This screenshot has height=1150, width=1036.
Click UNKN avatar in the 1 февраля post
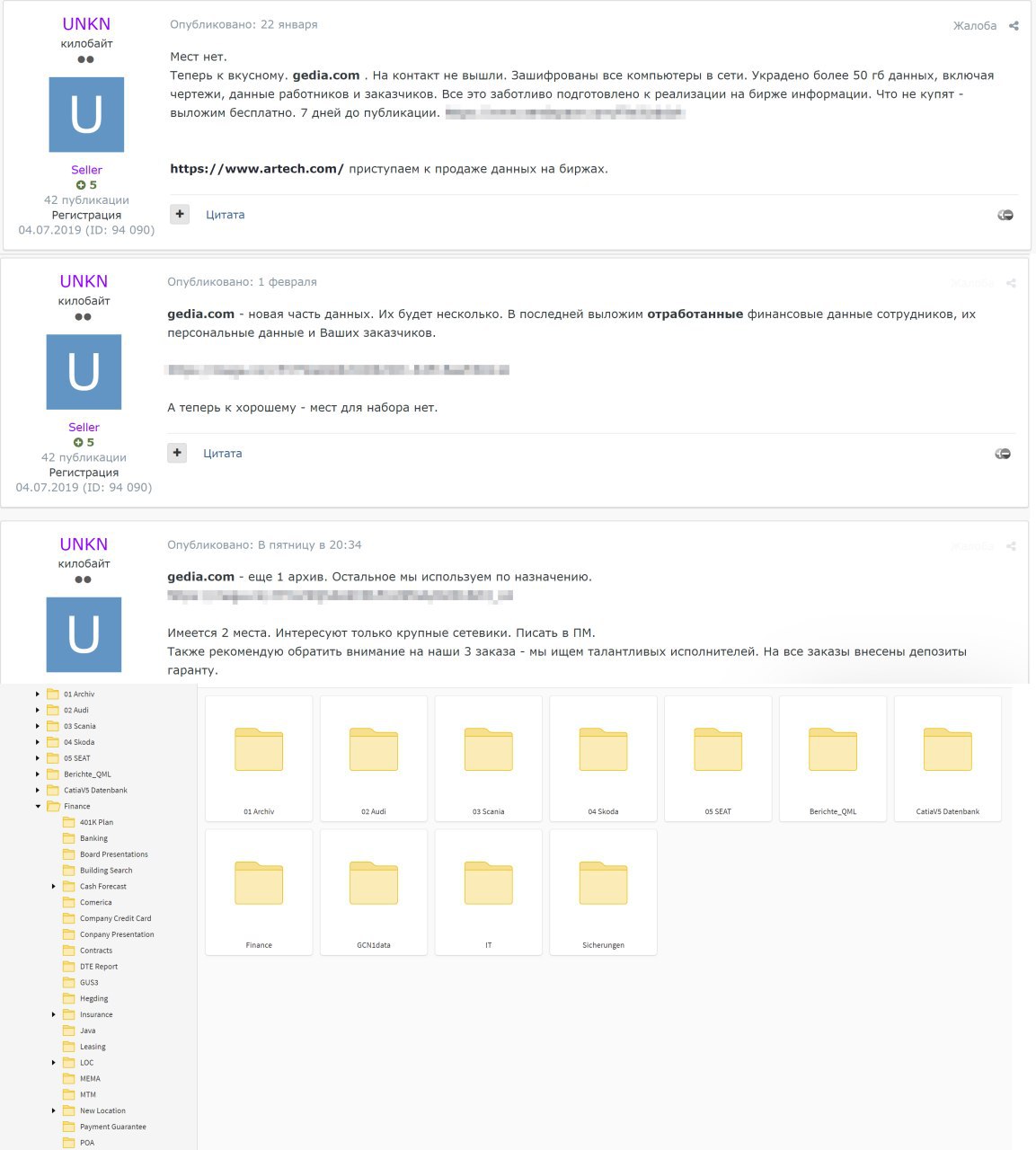(x=84, y=372)
